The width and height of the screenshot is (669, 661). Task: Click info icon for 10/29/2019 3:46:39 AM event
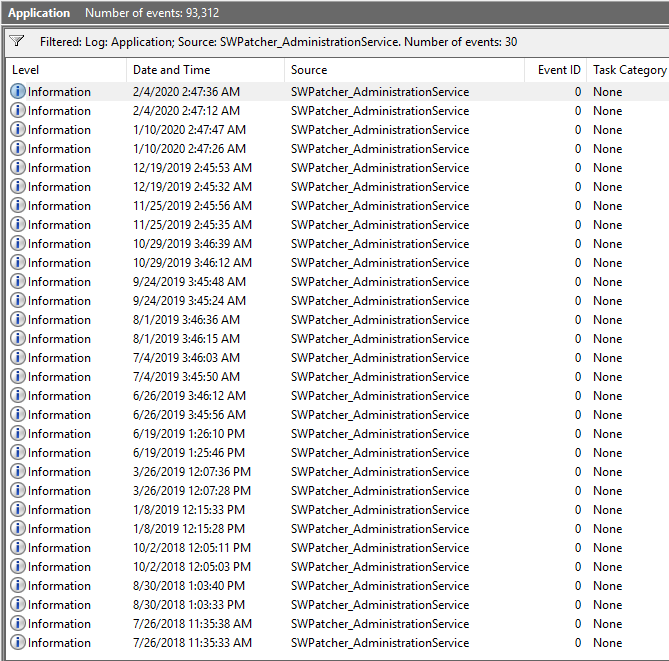click(17, 243)
